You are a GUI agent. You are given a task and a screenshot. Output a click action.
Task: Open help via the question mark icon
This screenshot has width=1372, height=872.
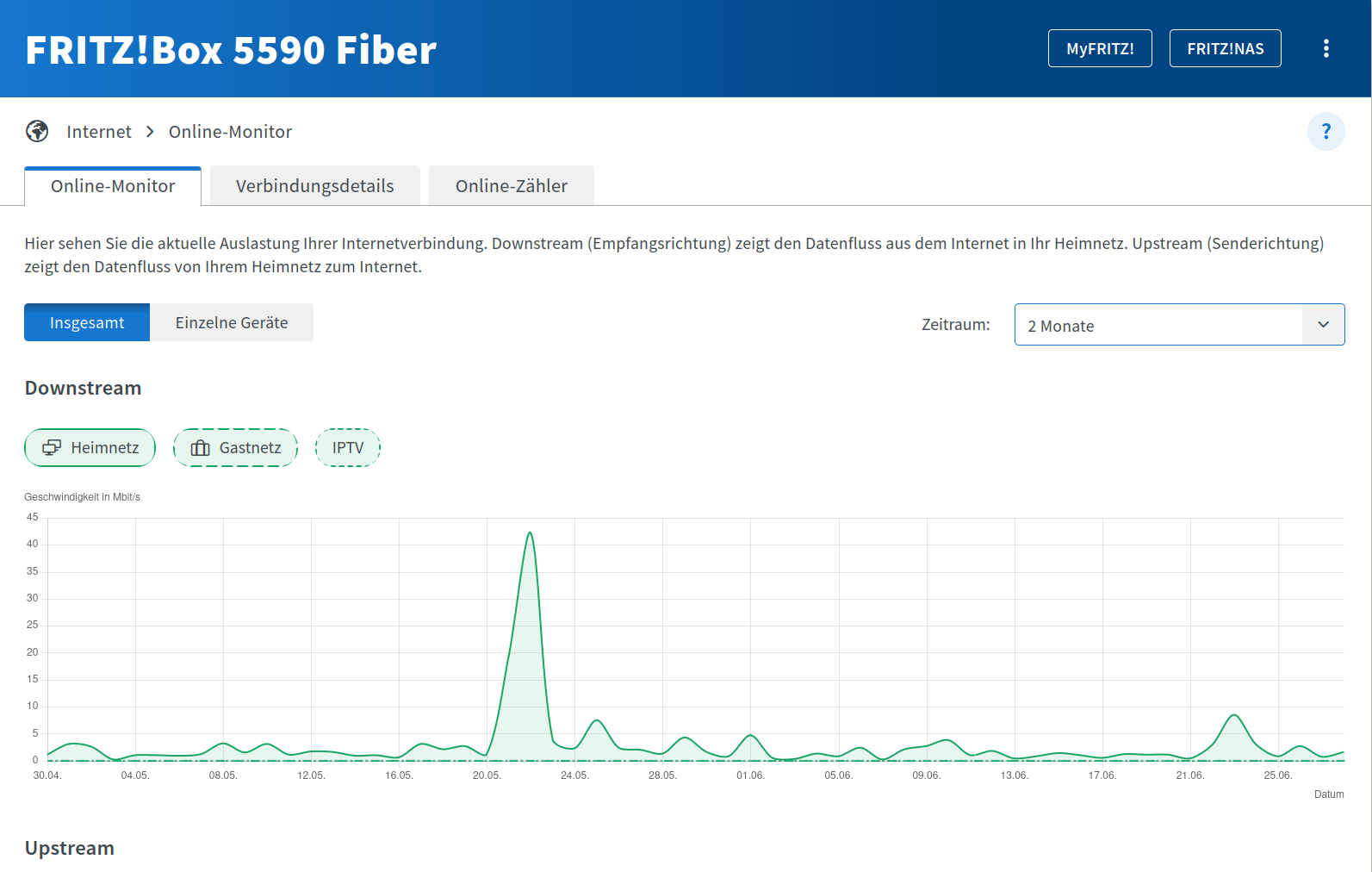point(1325,132)
